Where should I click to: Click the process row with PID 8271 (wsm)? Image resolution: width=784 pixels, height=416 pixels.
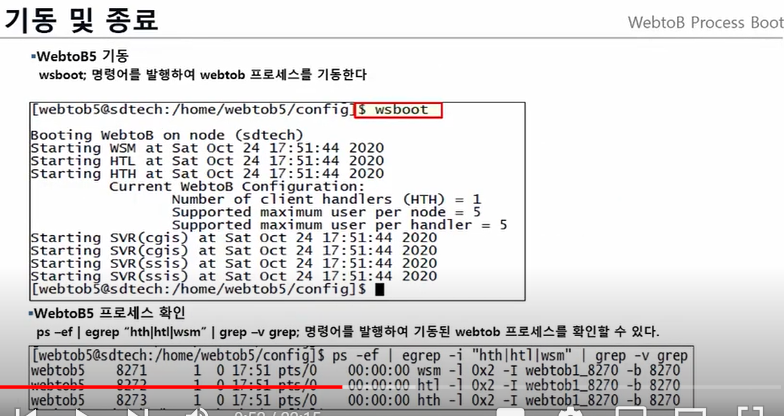(356, 371)
